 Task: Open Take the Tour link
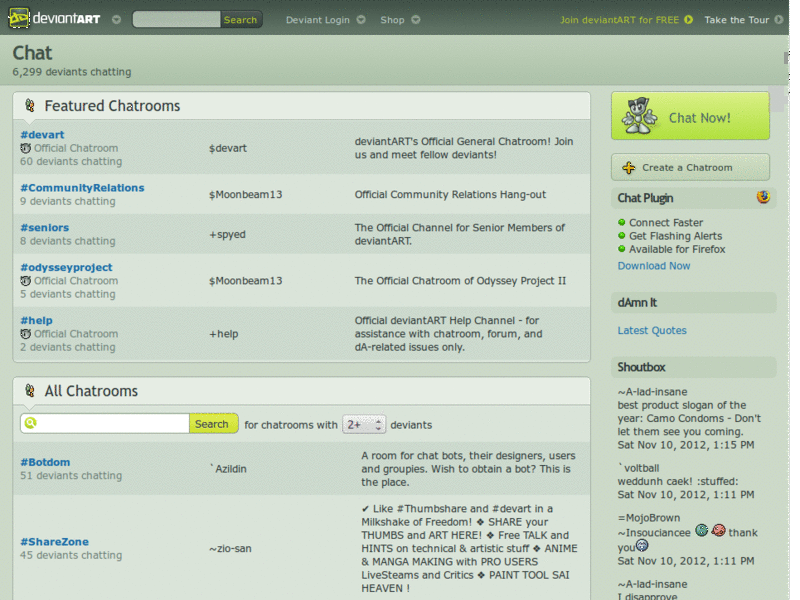(x=736, y=20)
